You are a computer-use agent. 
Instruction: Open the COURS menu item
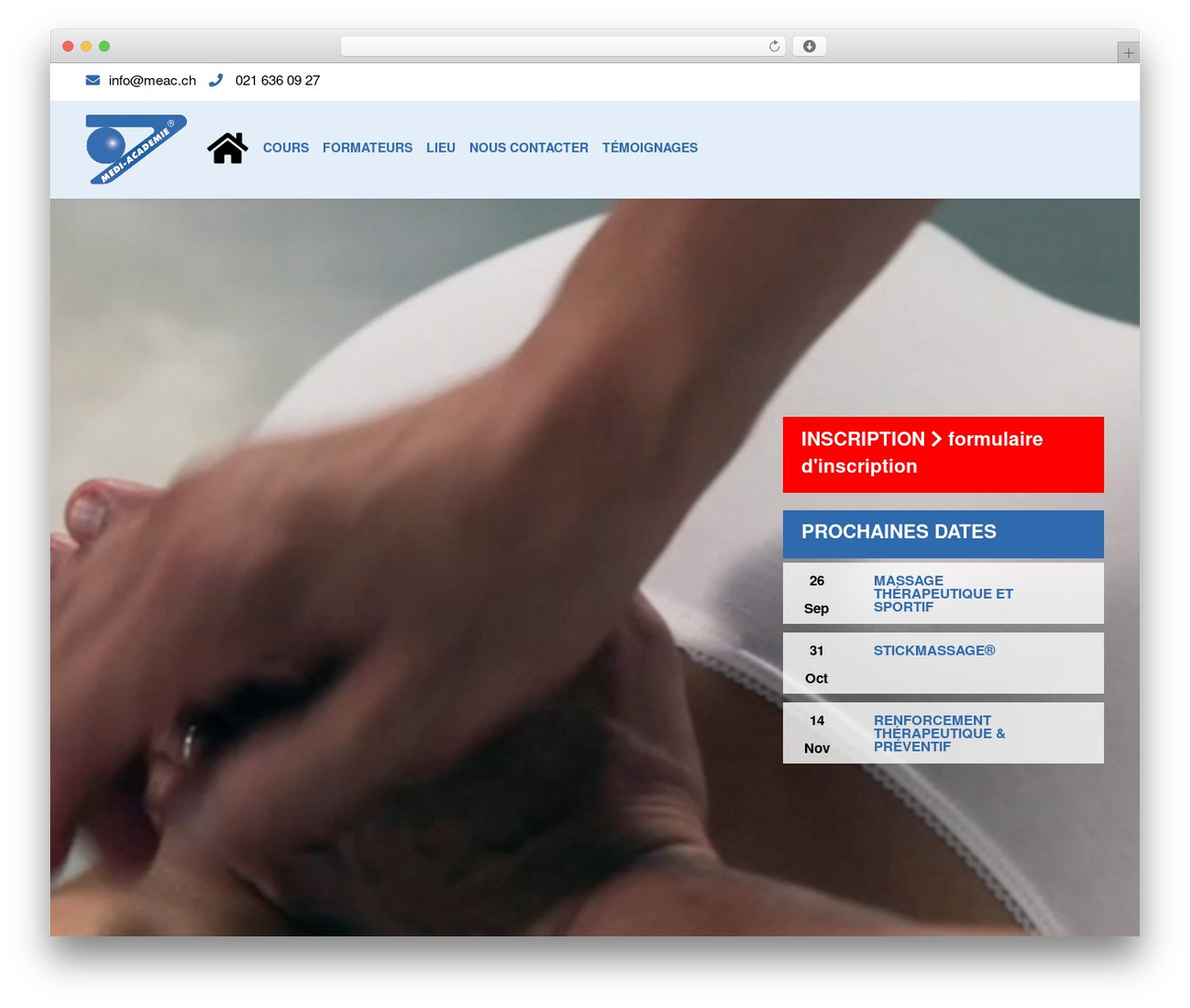pos(285,148)
